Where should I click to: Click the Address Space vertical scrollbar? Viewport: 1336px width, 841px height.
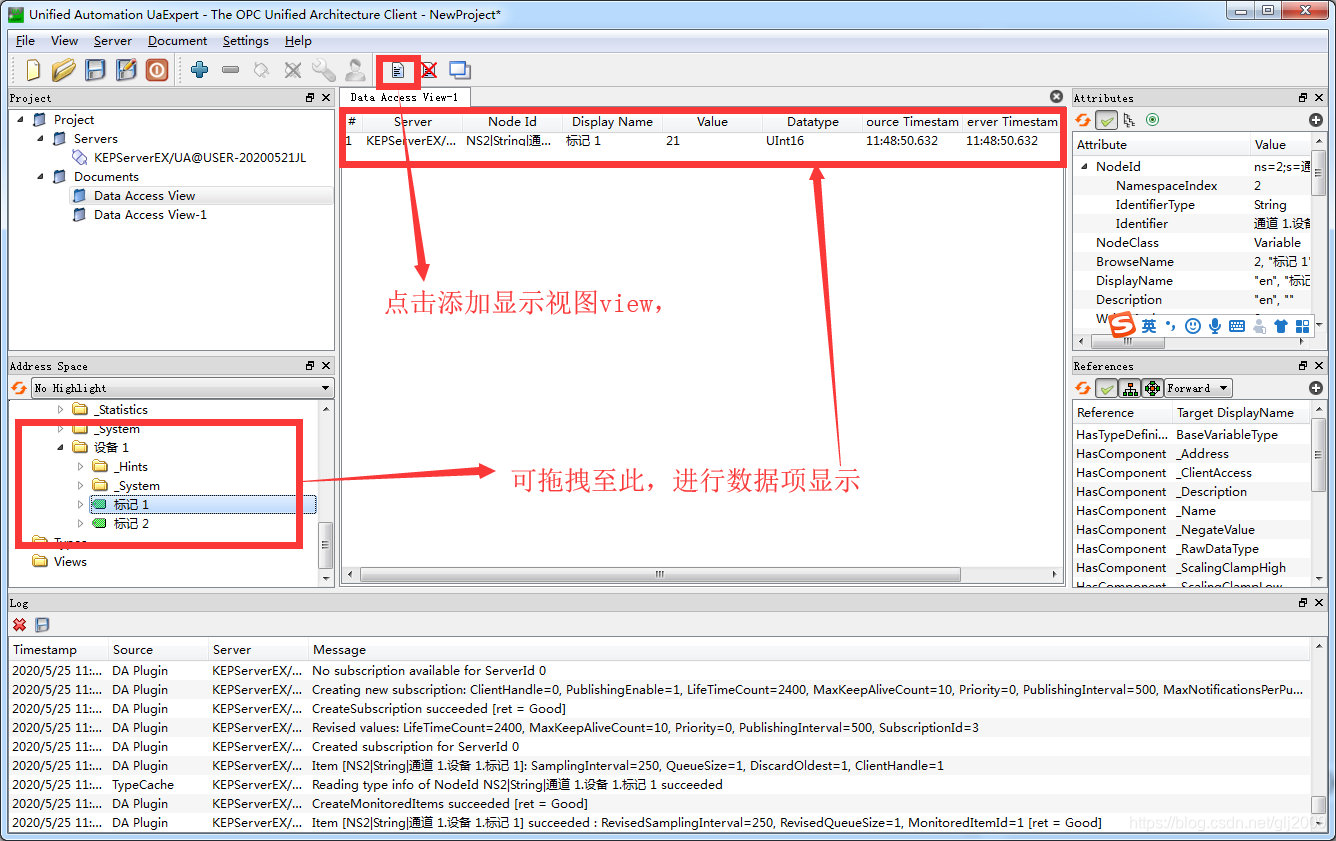click(x=326, y=543)
